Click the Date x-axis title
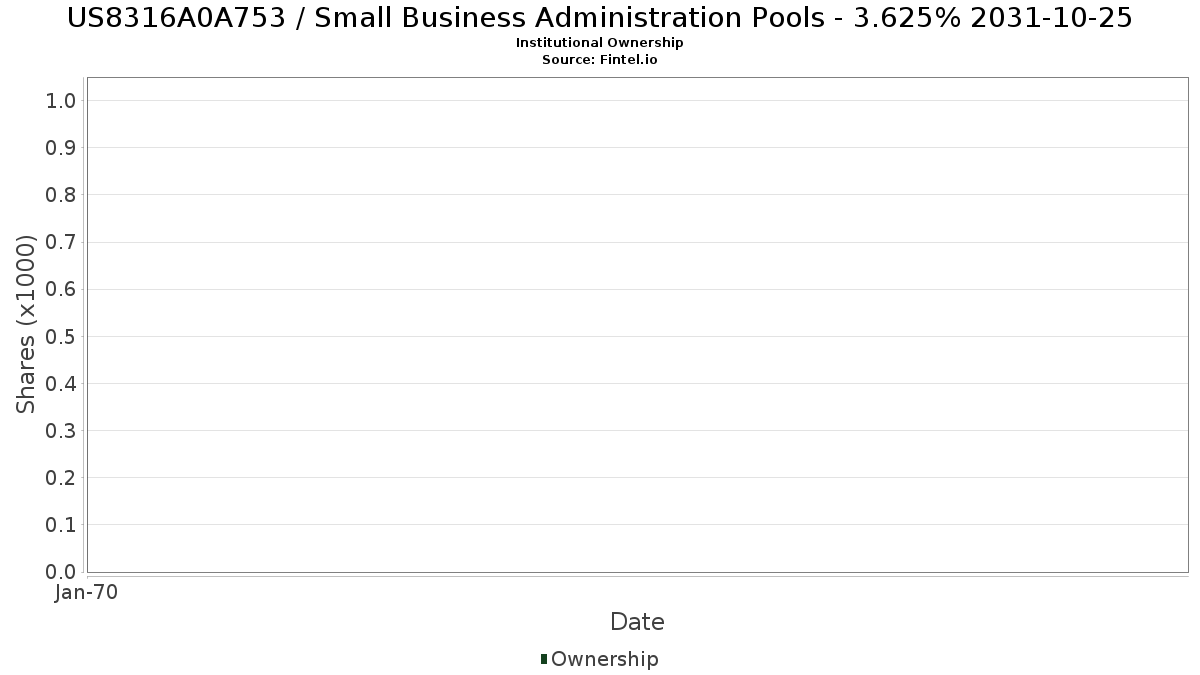This screenshot has height=675, width=1200. pyautogui.click(x=637, y=622)
